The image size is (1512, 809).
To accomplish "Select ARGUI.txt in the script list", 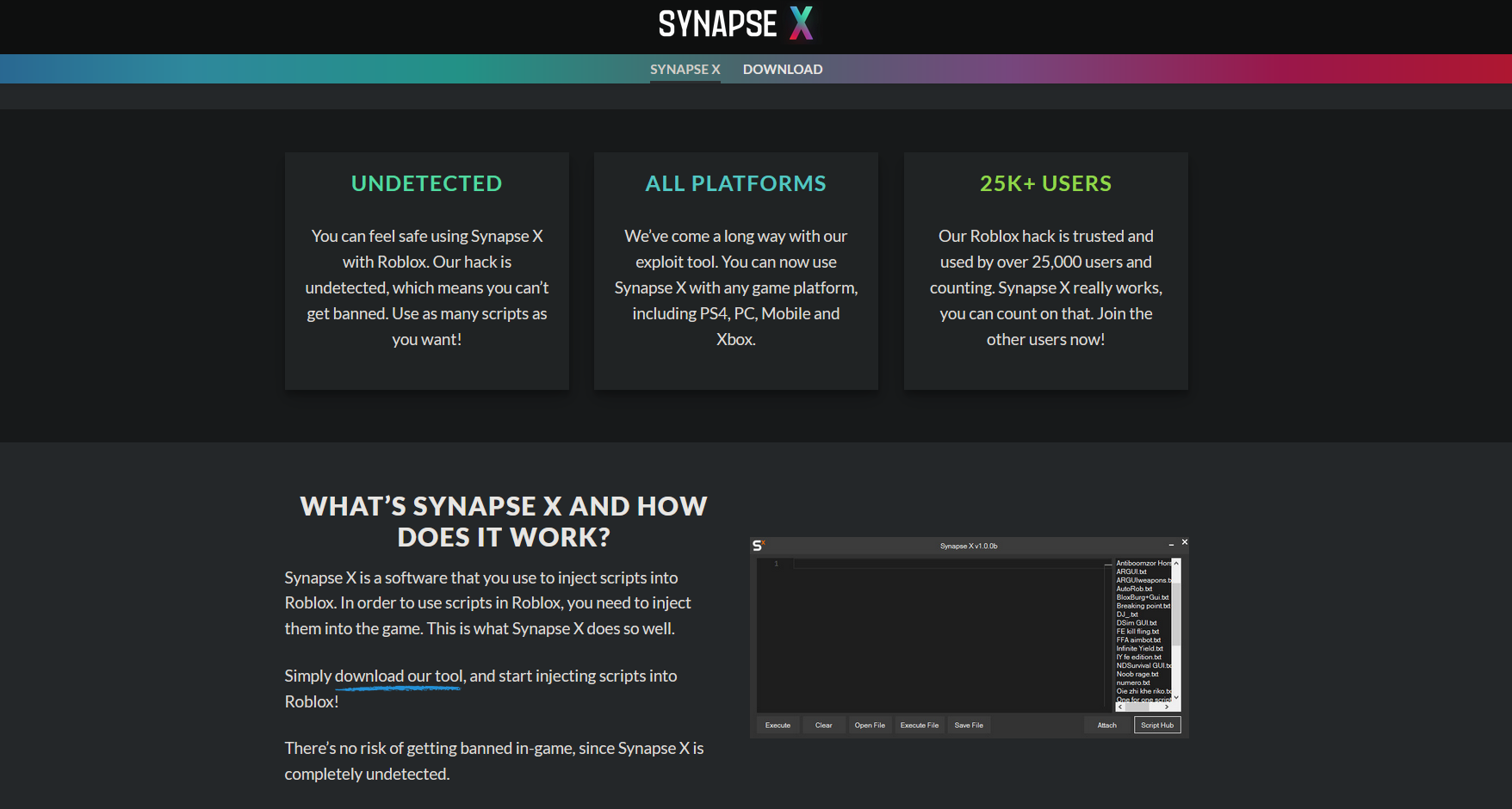I will pyautogui.click(x=1131, y=571).
